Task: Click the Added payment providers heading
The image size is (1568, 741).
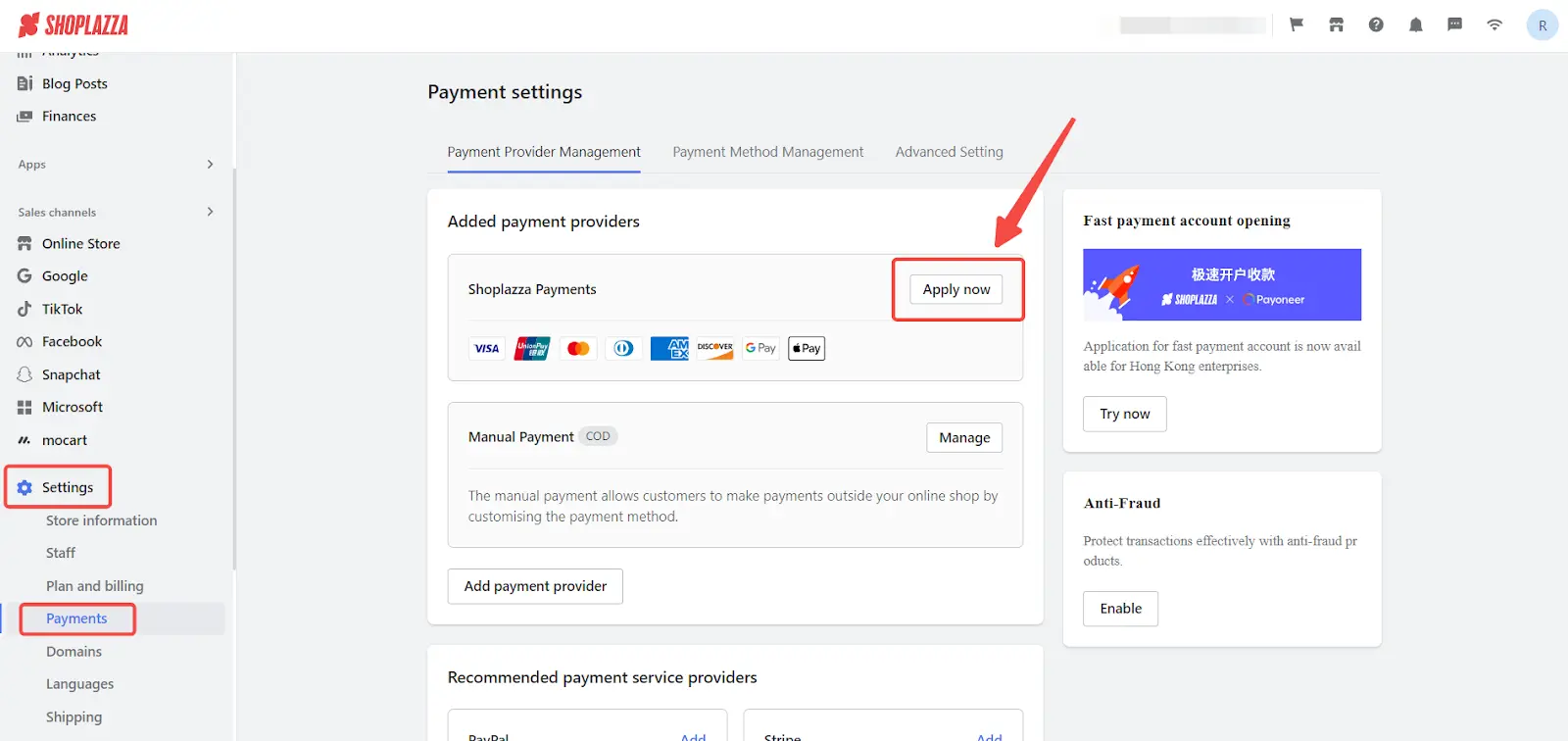Action: (x=543, y=222)
